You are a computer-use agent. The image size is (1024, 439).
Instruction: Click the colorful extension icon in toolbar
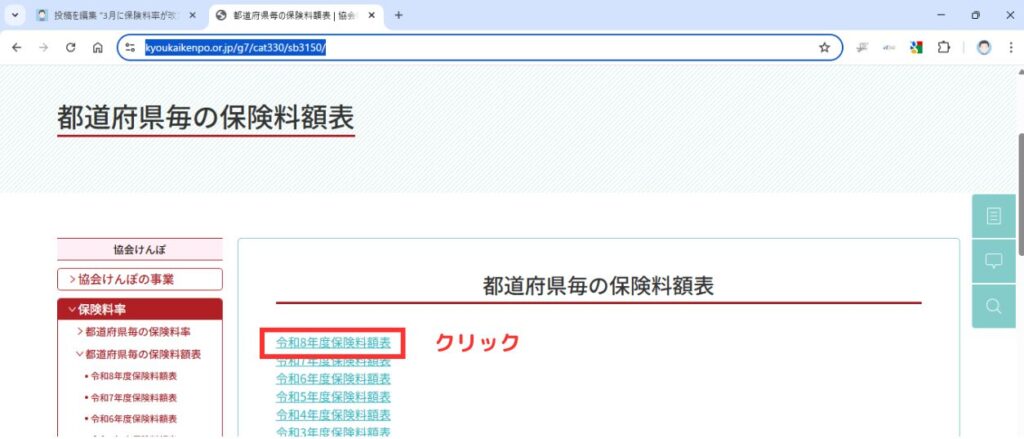[x=916, y=48]
